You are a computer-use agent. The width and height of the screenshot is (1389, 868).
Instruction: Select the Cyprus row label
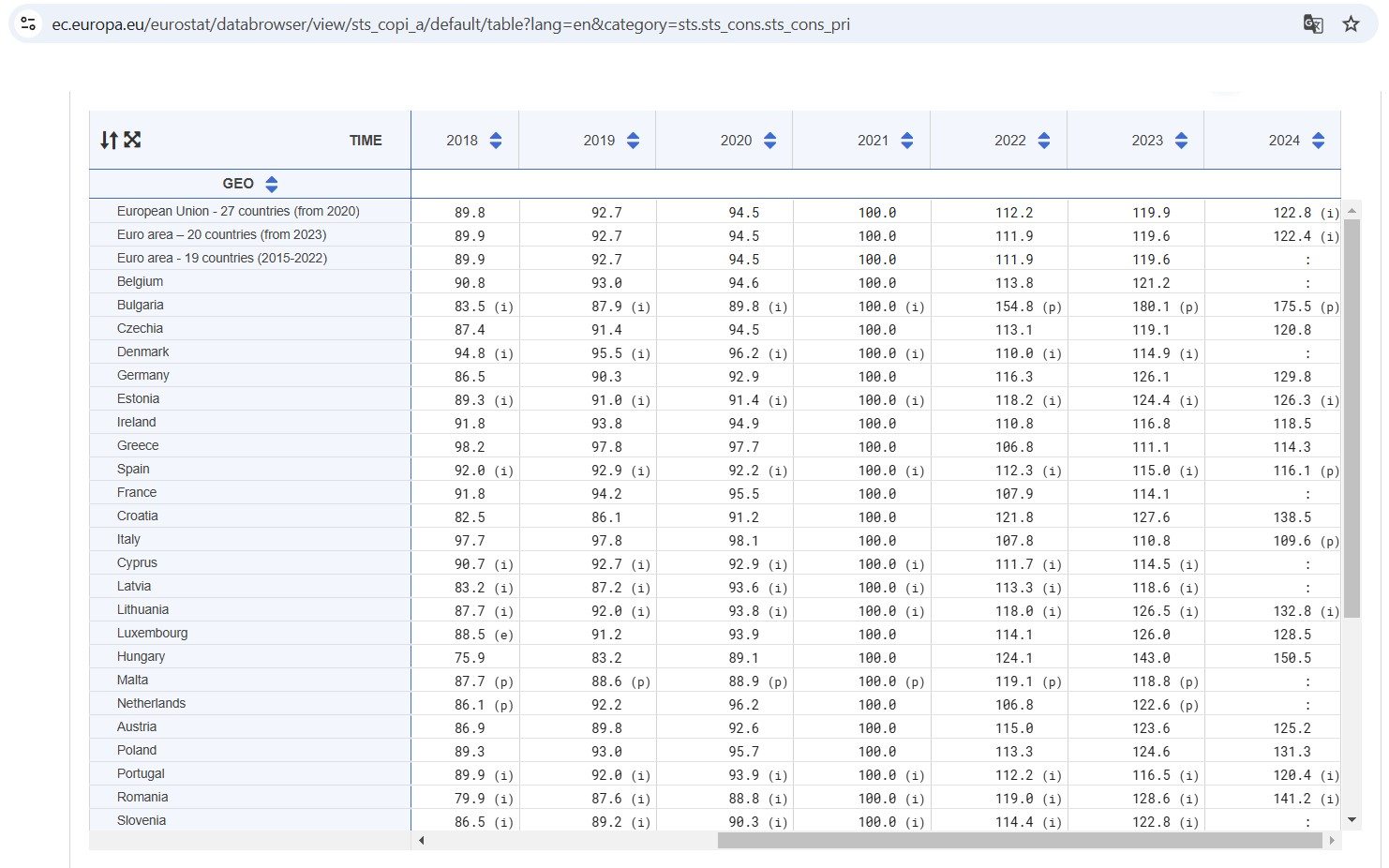pos(137,563)
